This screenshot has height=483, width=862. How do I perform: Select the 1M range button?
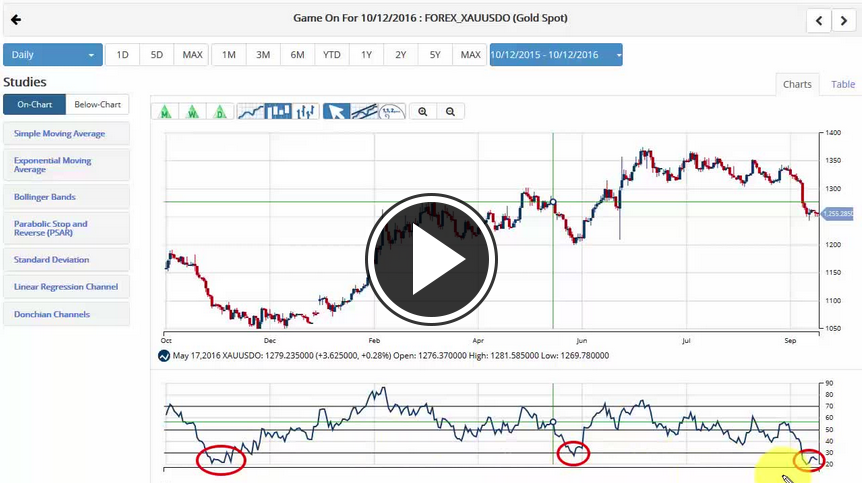pyautogui.click(x=229, y=55)
